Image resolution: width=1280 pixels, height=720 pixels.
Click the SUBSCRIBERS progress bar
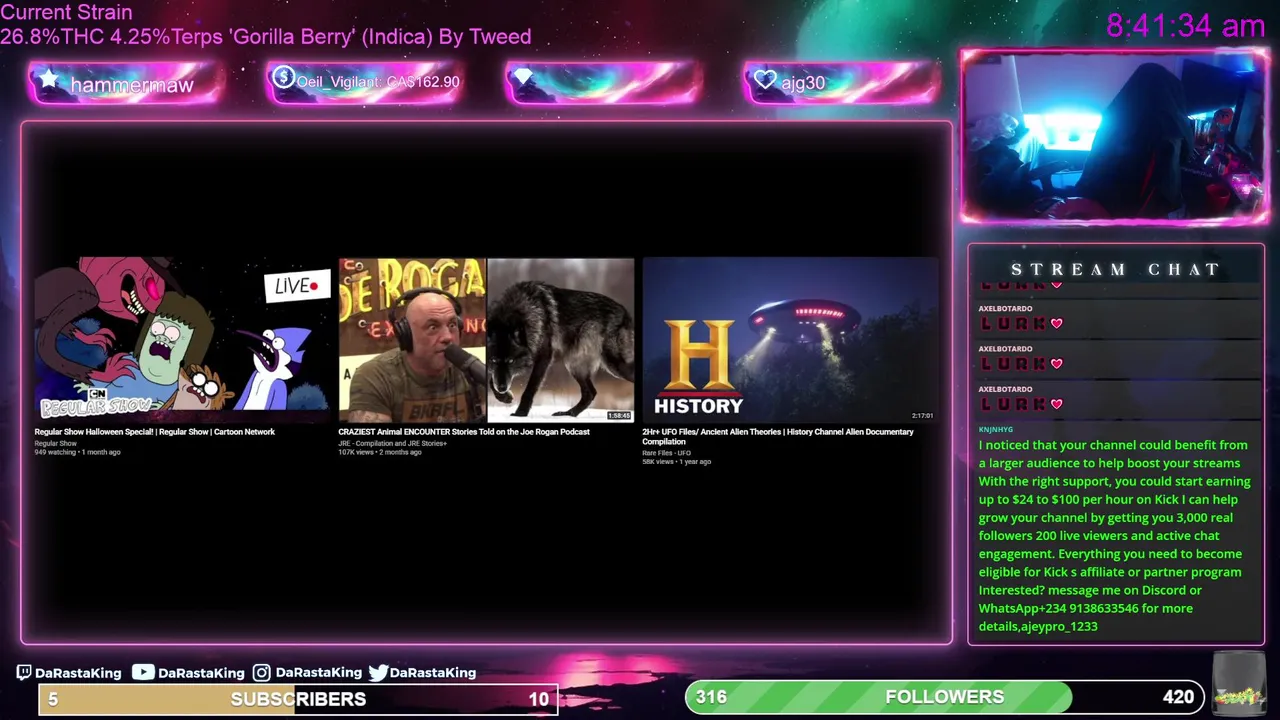(x=298, y=699)
